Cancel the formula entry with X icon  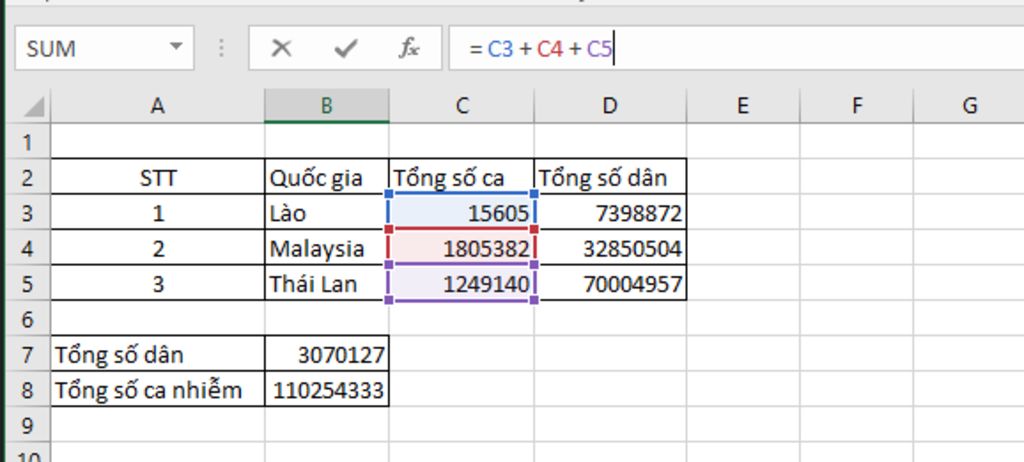click(281, 48)
